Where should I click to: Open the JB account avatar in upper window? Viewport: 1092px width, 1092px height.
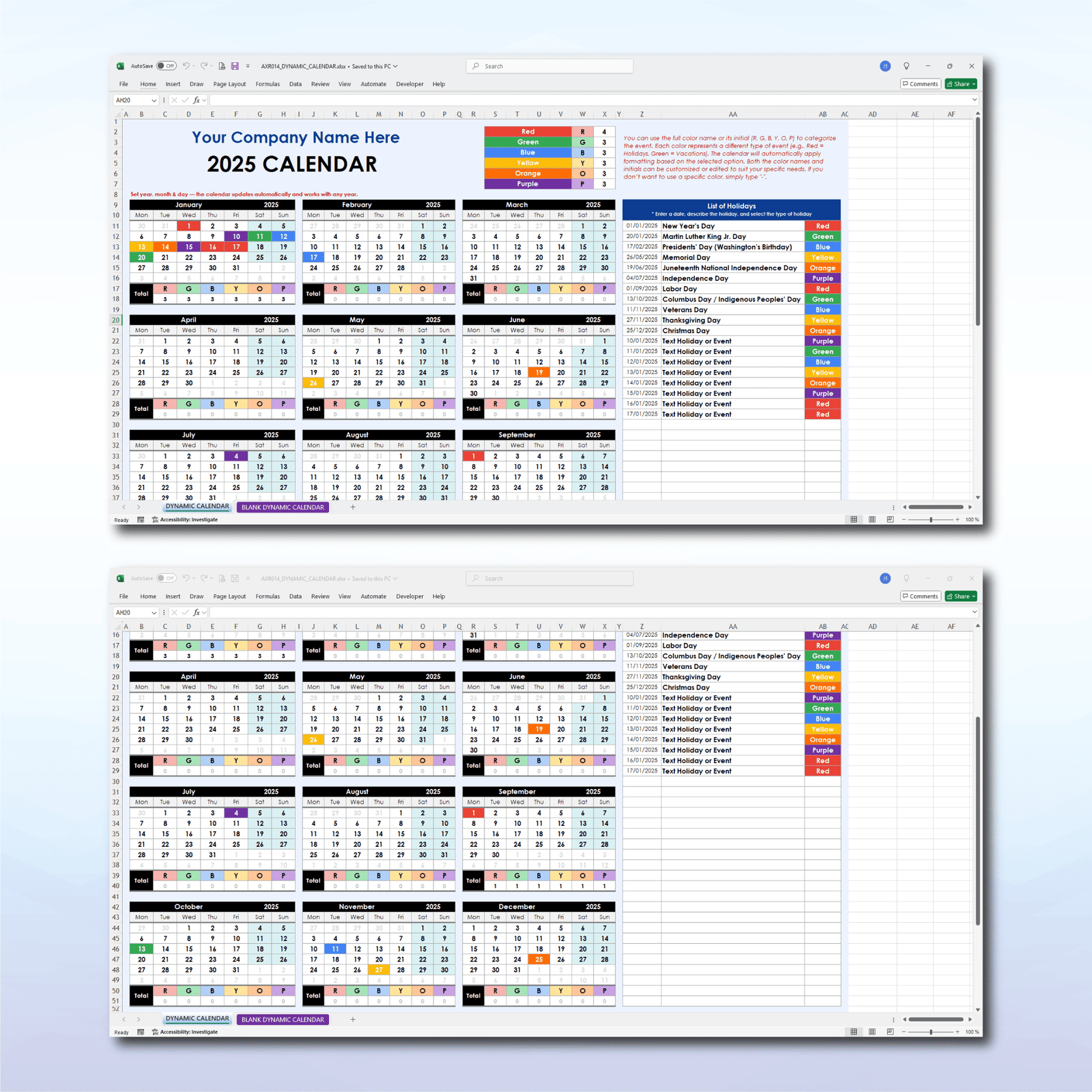(x=885, y=66)
